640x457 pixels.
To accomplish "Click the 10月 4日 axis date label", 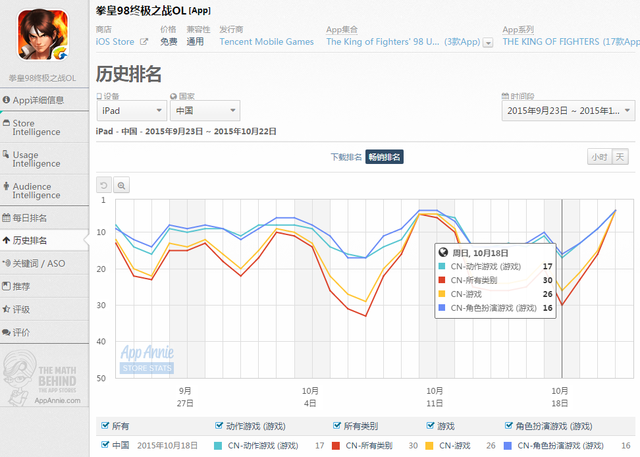I will 310,397.
